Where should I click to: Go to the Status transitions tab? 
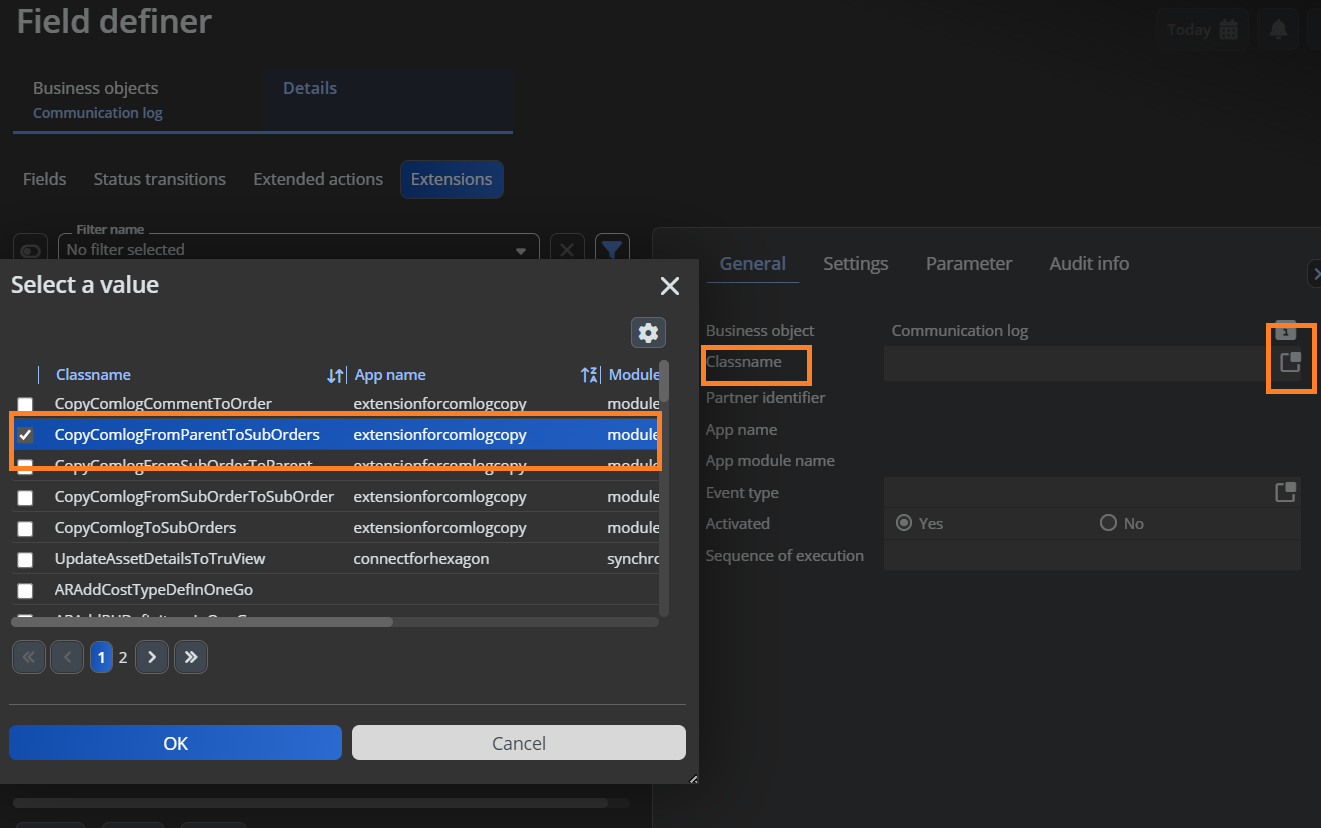tap(160, 179)
